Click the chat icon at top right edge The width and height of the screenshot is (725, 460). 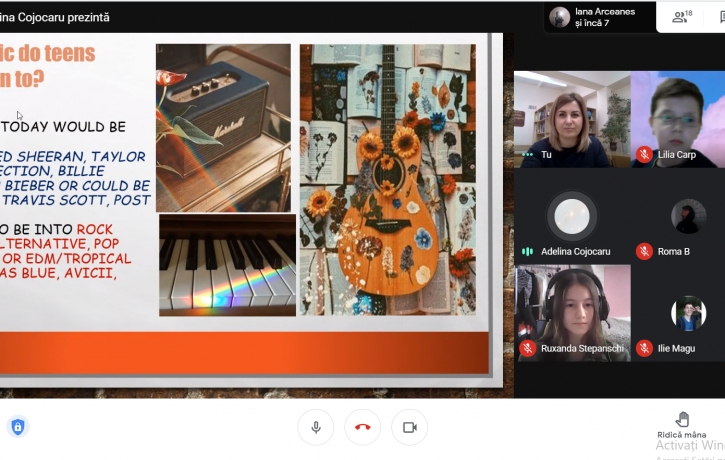point(722,17)
